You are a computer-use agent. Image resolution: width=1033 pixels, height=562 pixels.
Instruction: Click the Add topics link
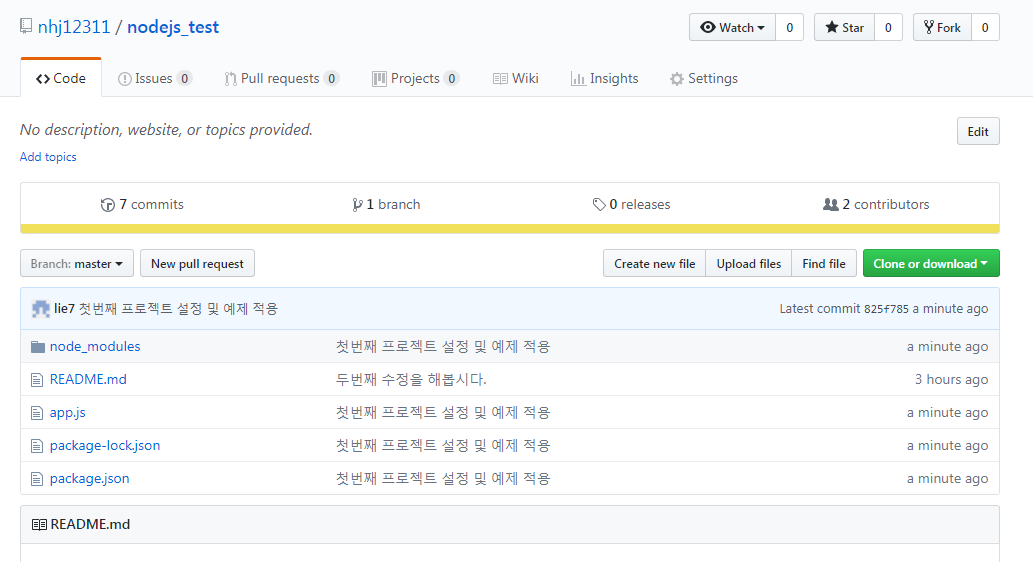click(x=48, y=157)
